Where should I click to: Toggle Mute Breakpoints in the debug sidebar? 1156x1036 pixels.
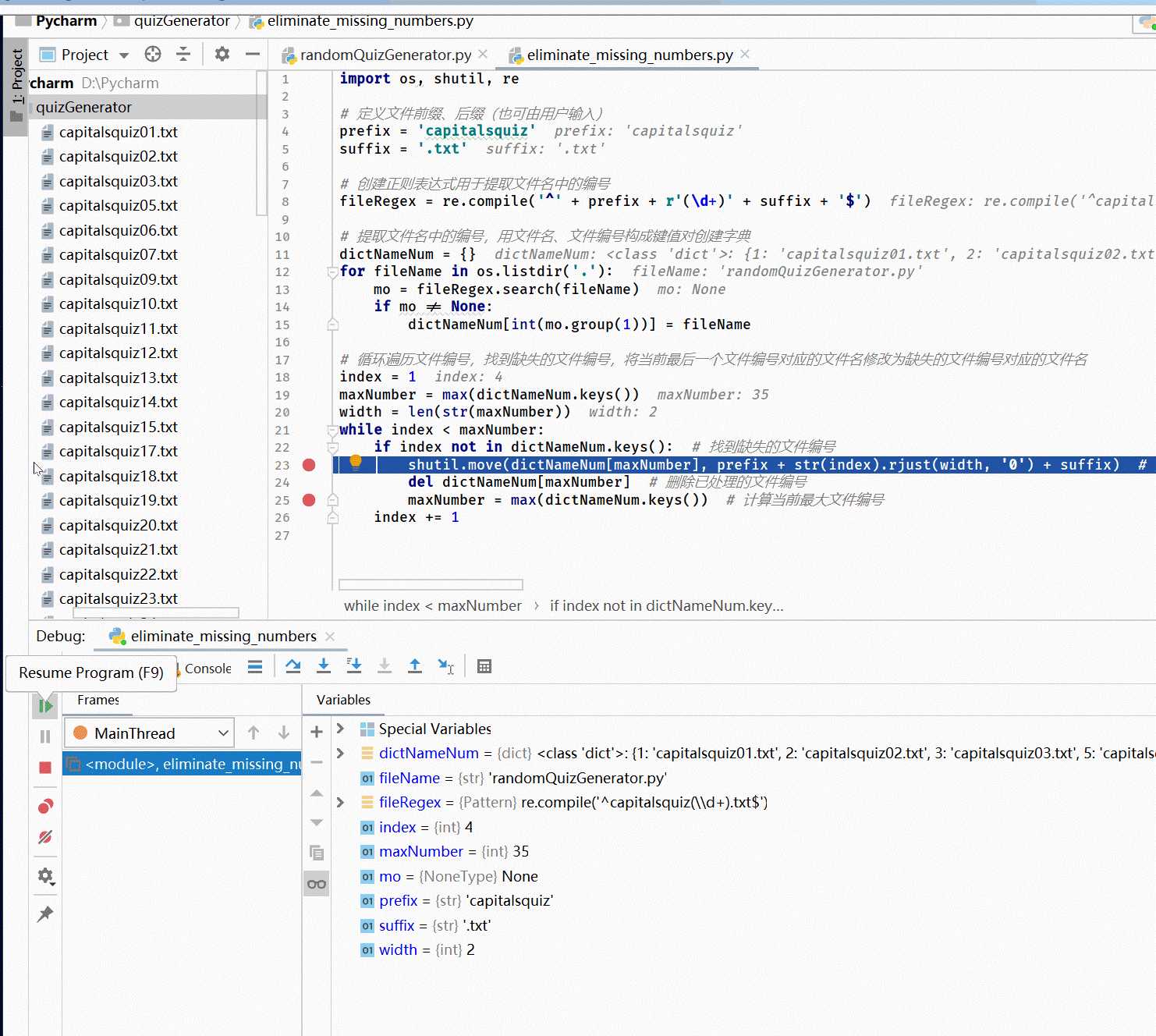(x=45, y=837)
